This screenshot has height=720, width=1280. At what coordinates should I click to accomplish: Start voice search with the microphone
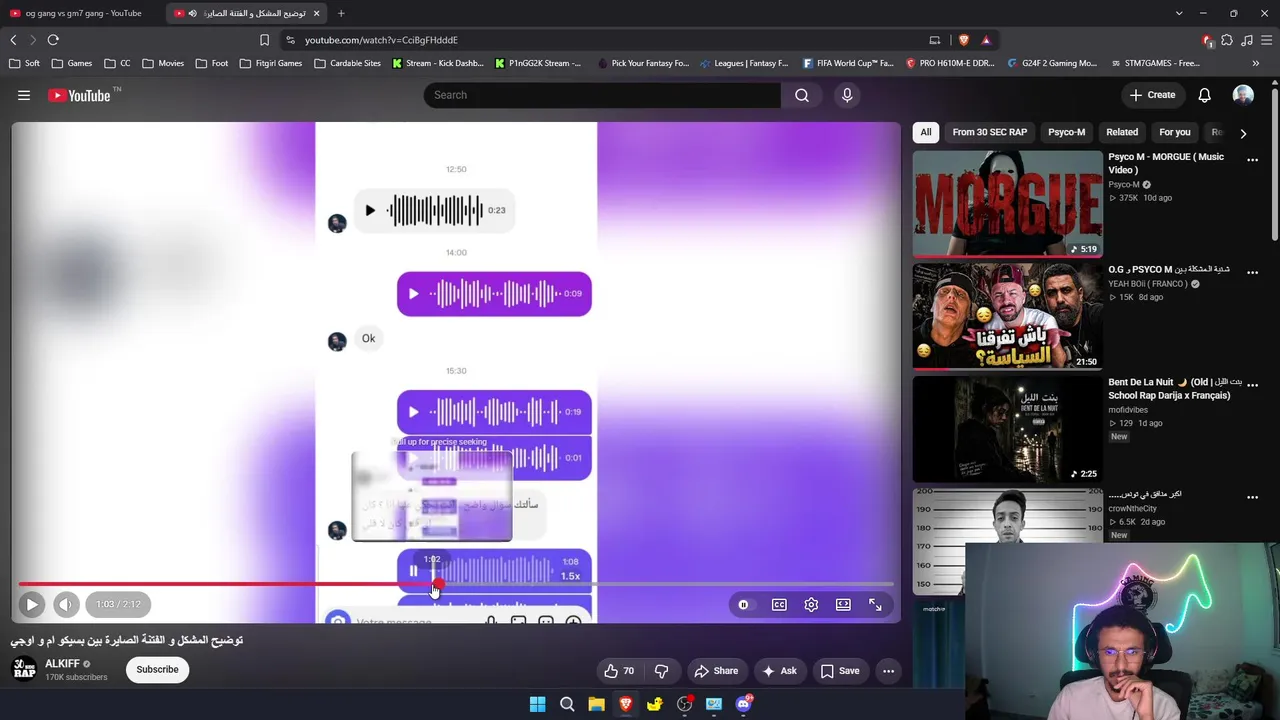point(847,95)
